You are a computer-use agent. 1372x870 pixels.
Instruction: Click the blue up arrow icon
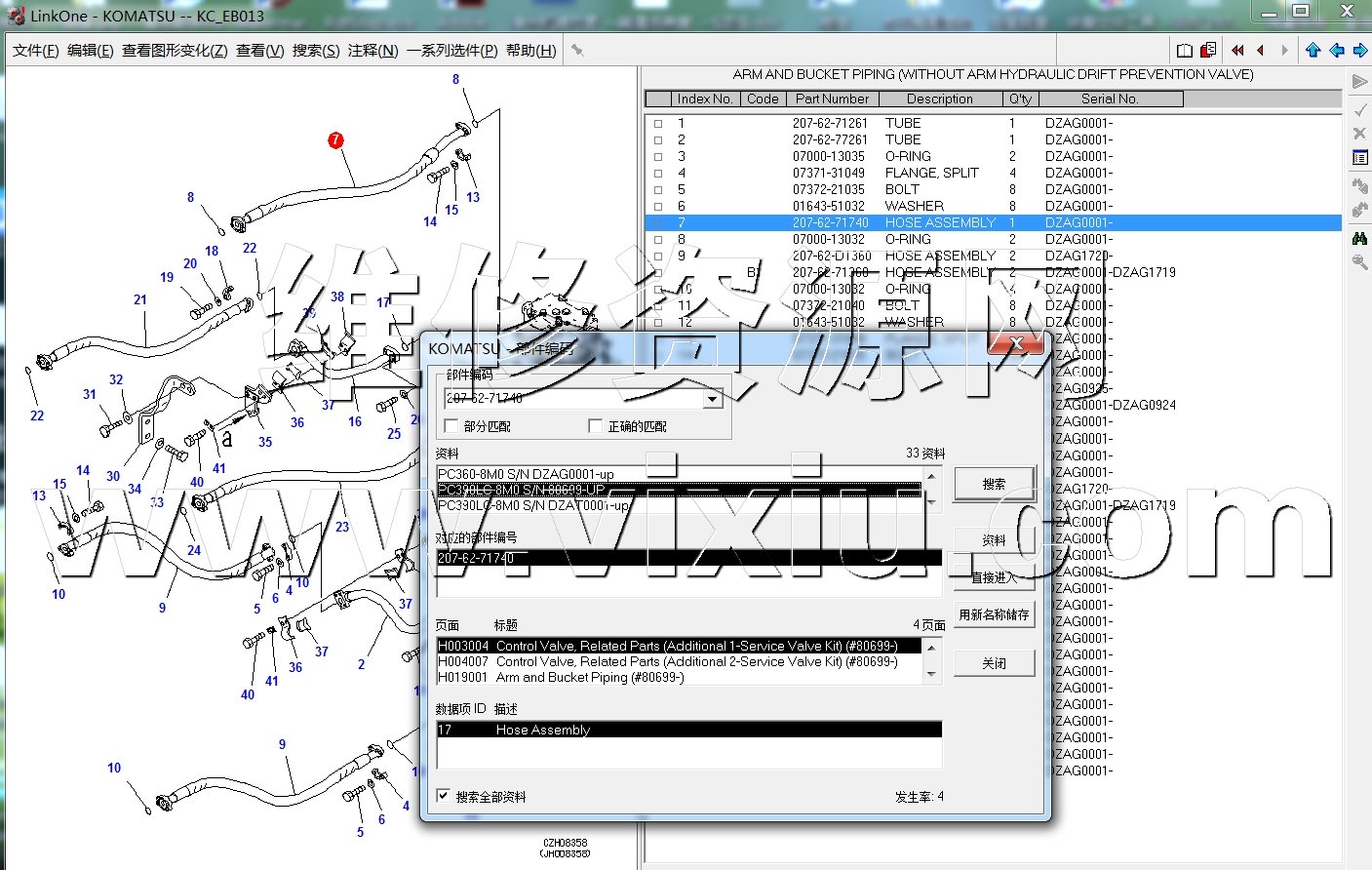coord(1313,51)
